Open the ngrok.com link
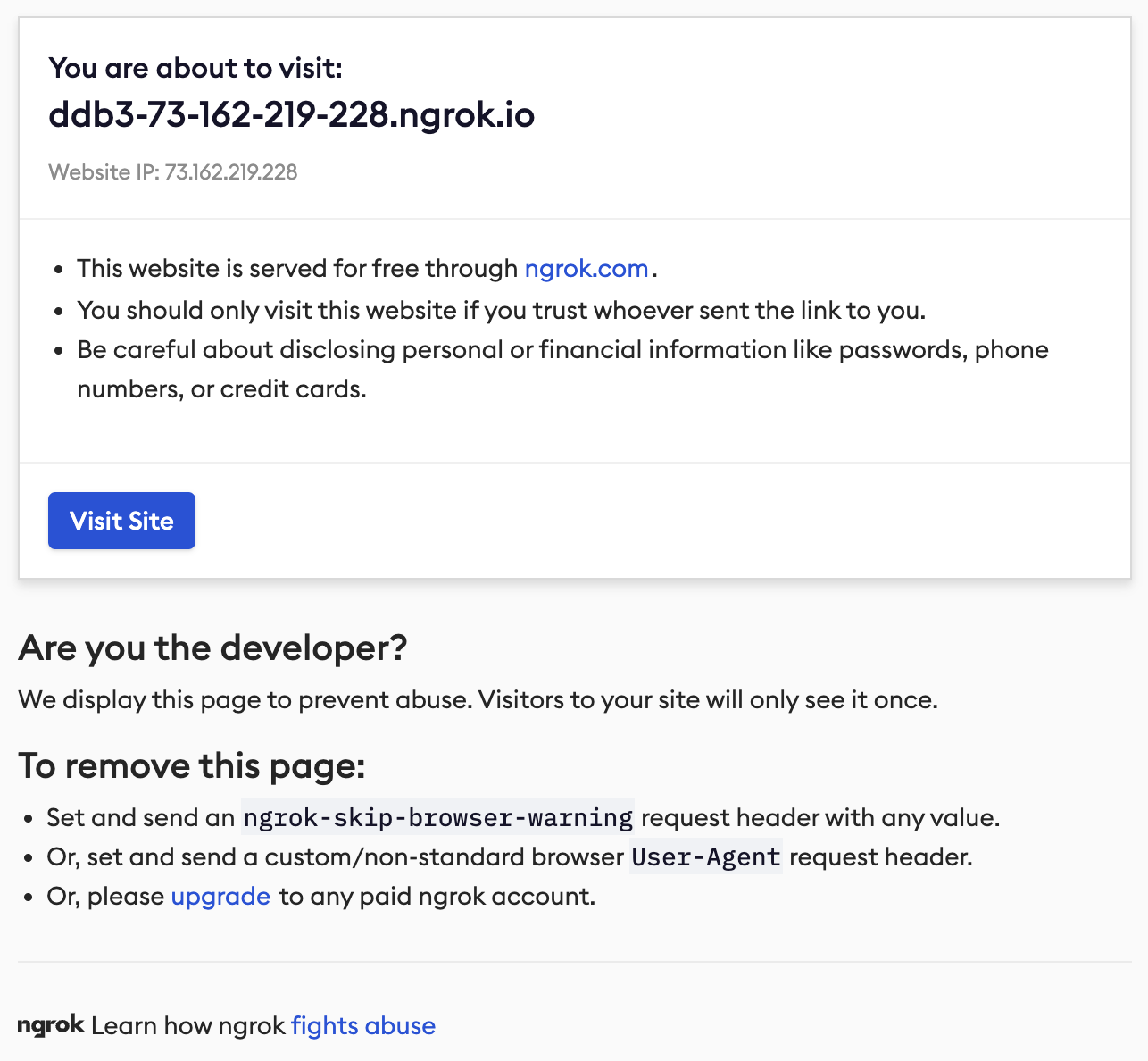This screenshot has width=1148, height=1061. [586, 269]
